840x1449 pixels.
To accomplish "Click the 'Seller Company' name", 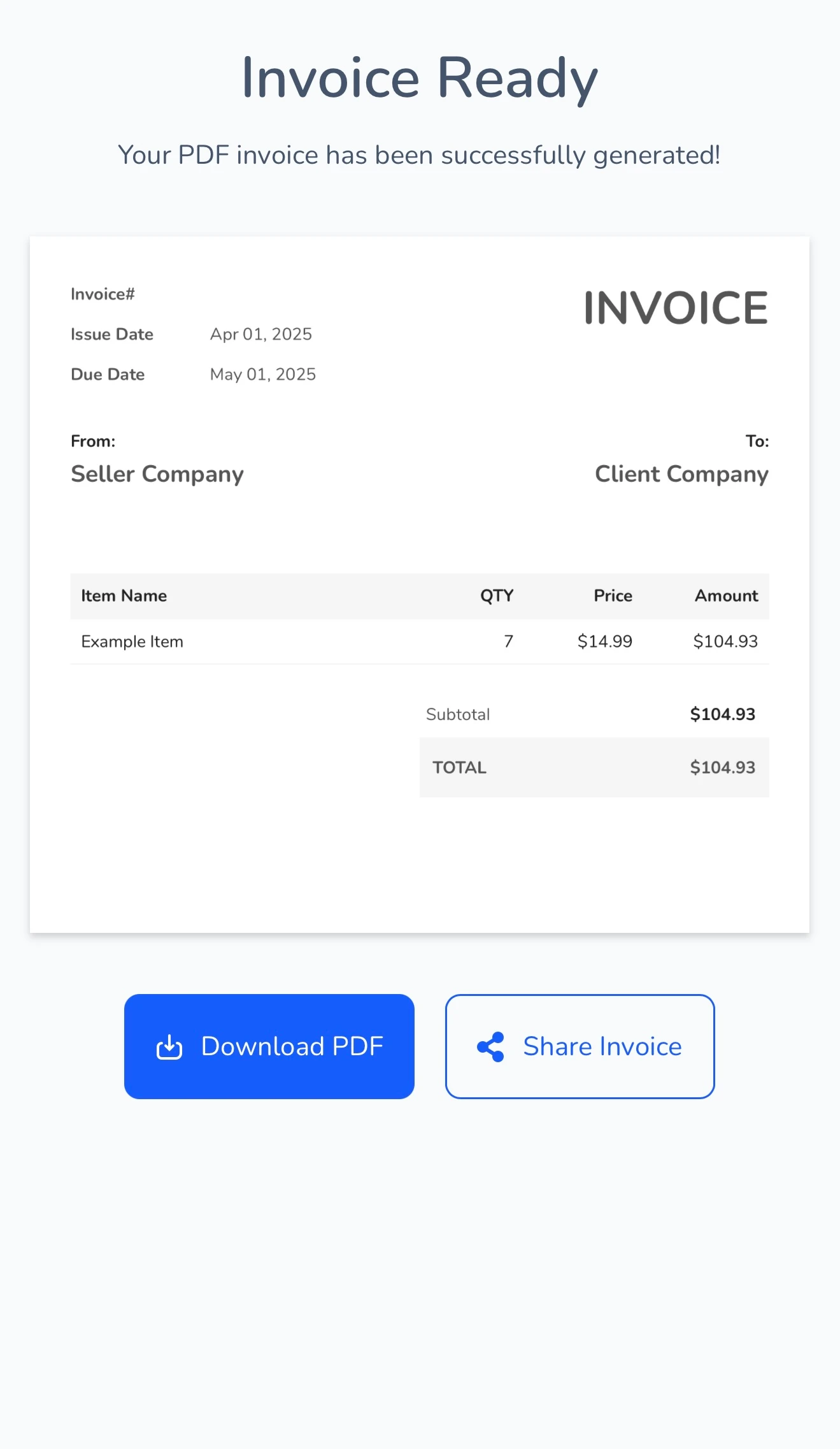I will point(157,475).
